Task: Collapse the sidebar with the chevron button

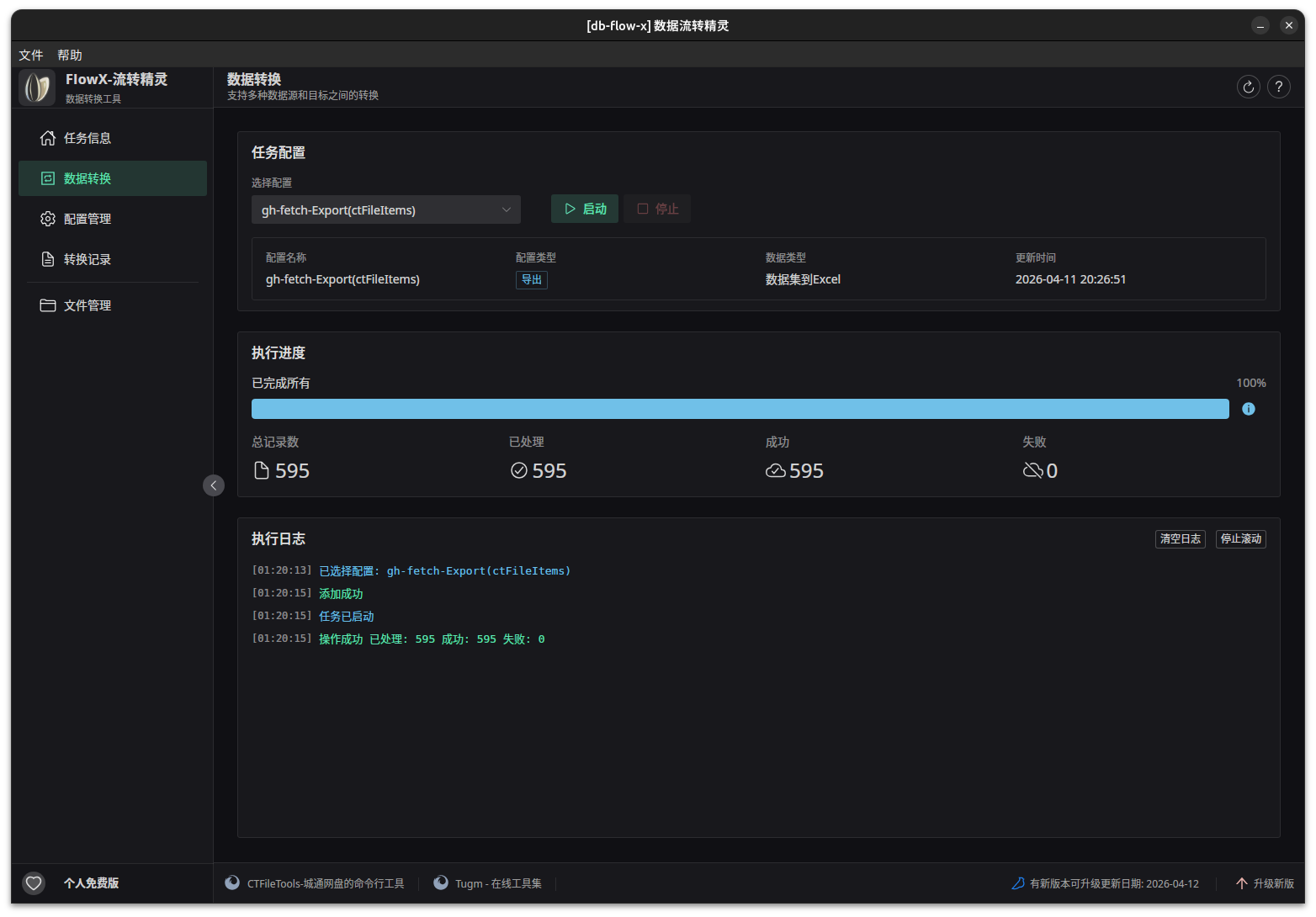Action: pyautogui.click(x=214, y=485)
